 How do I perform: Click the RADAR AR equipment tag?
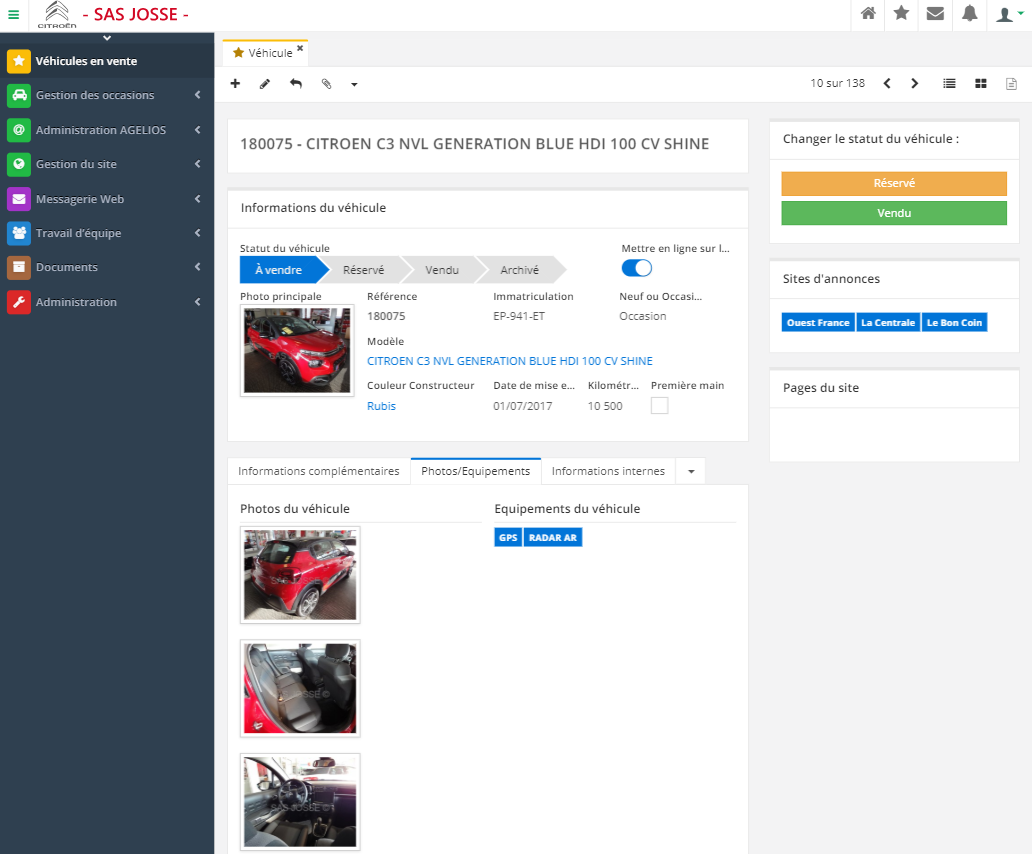click(553, 538)
